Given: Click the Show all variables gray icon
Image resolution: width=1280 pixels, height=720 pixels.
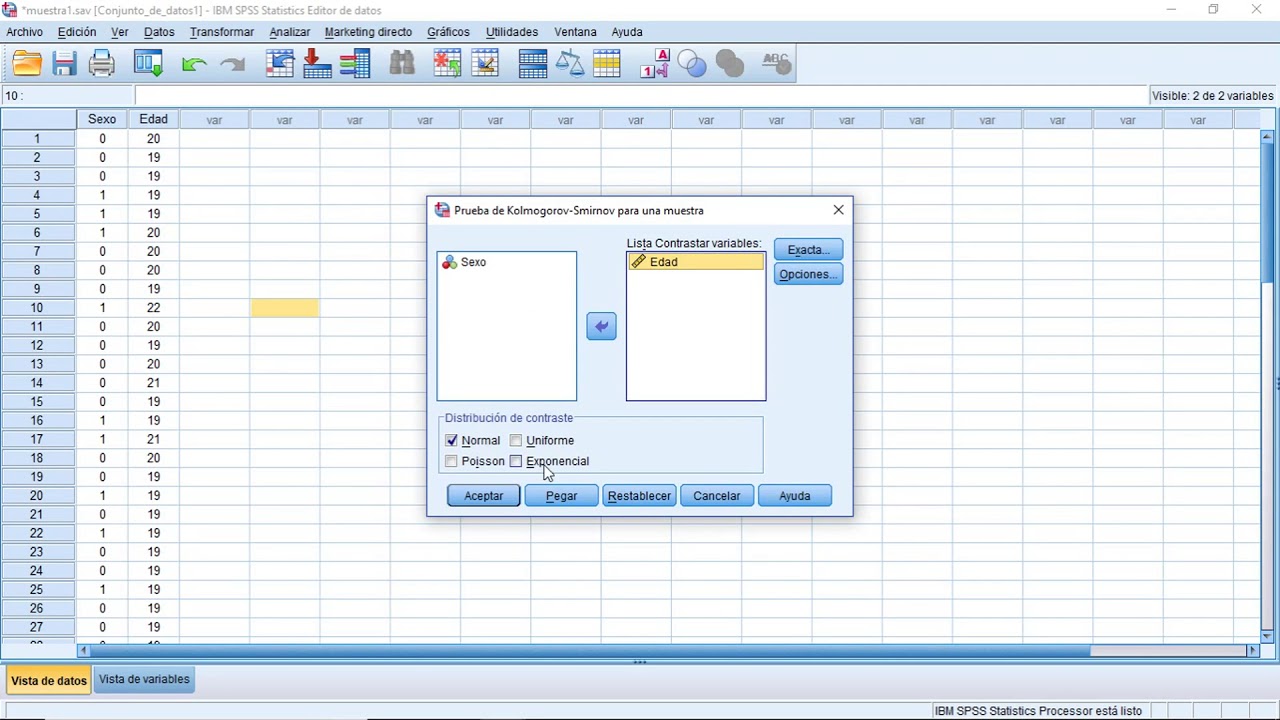Looking at the screenshot, I should (730, 64).
